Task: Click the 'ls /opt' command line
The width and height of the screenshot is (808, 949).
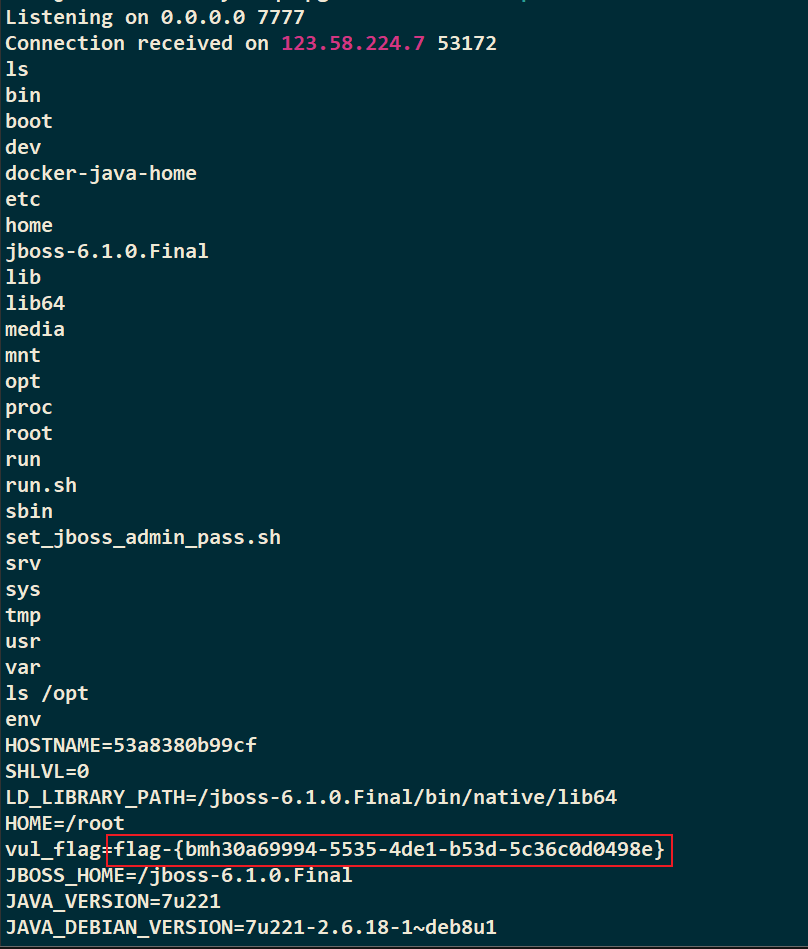Action: 47,694
